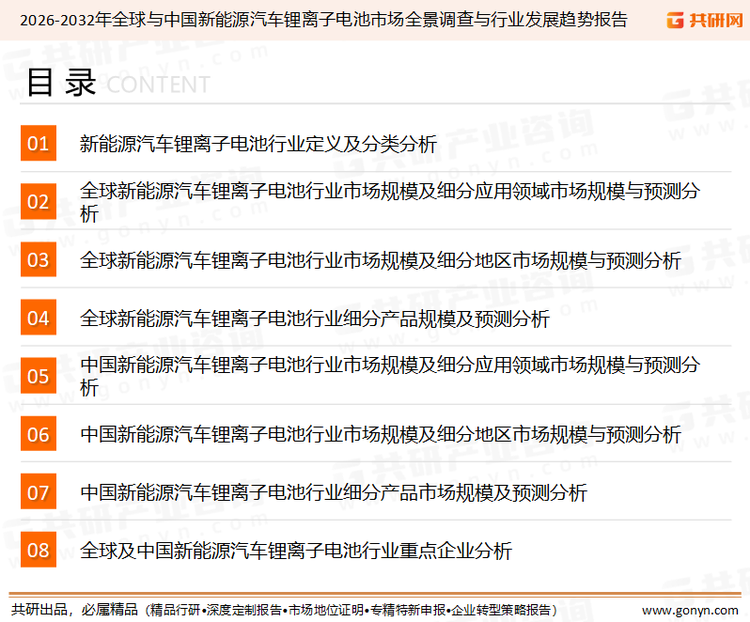Click the orange 04 chapter number box
The height and width of the screenshot is (622, 750).
click(x=38, y=317)
